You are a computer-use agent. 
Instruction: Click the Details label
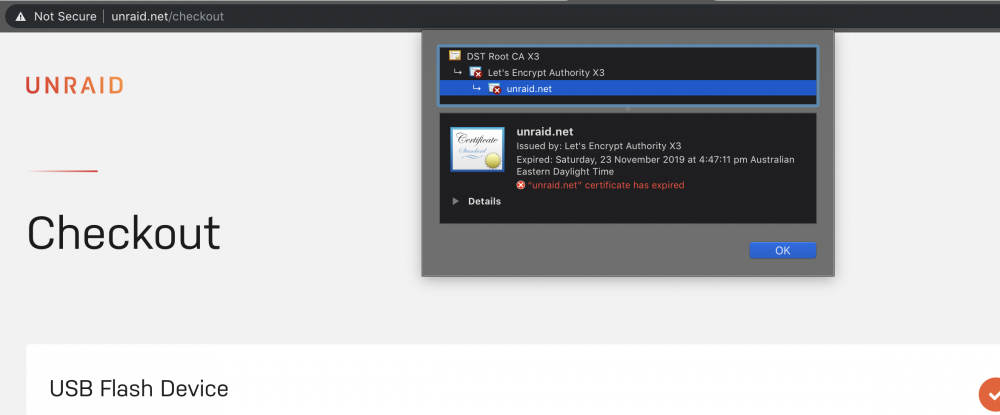click(x=484, y=201)
